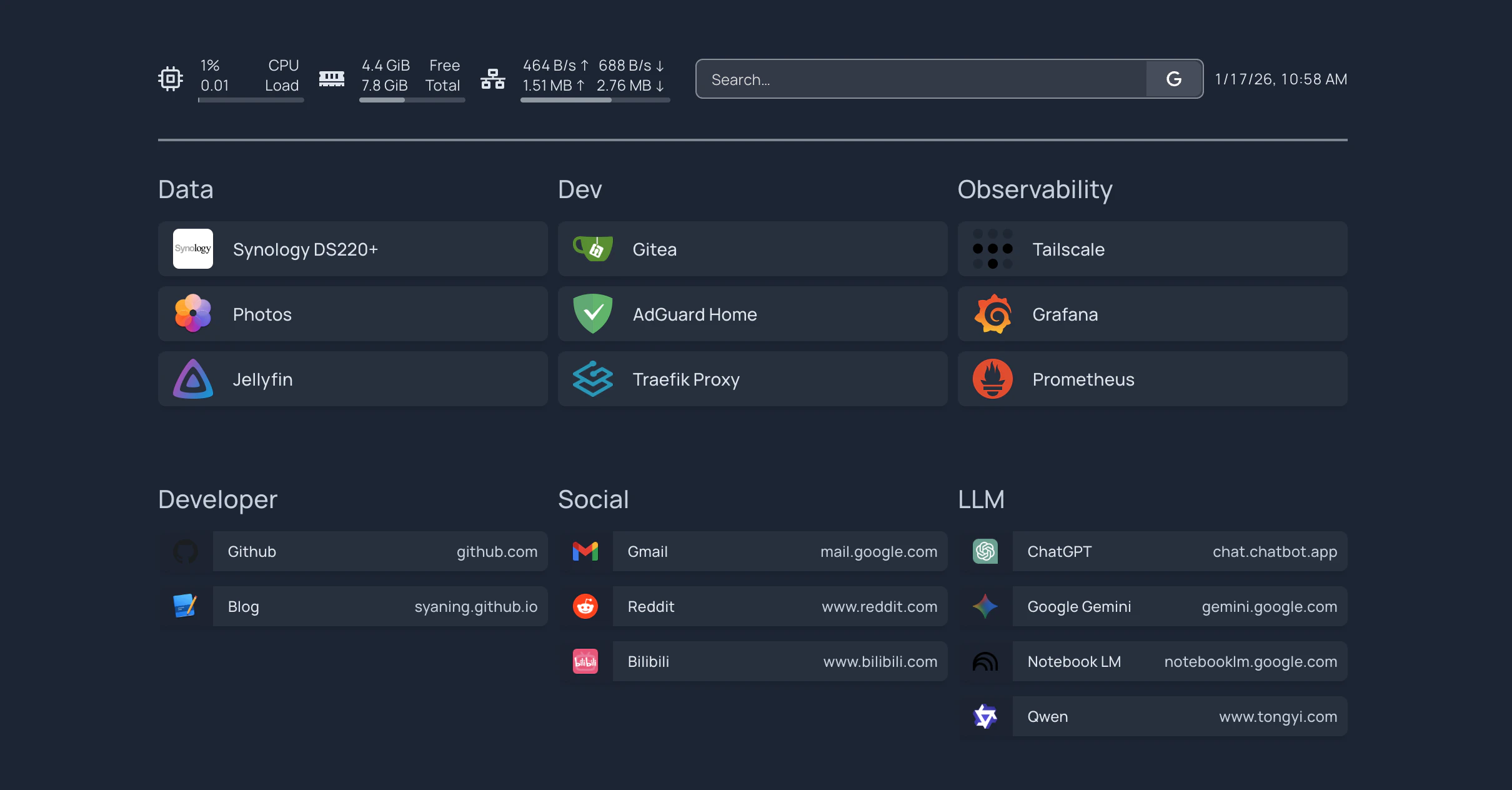Open the Github bookmark link
Image resolution: width=1512 pixels, height=790 pixels.
tap(380, 551)
